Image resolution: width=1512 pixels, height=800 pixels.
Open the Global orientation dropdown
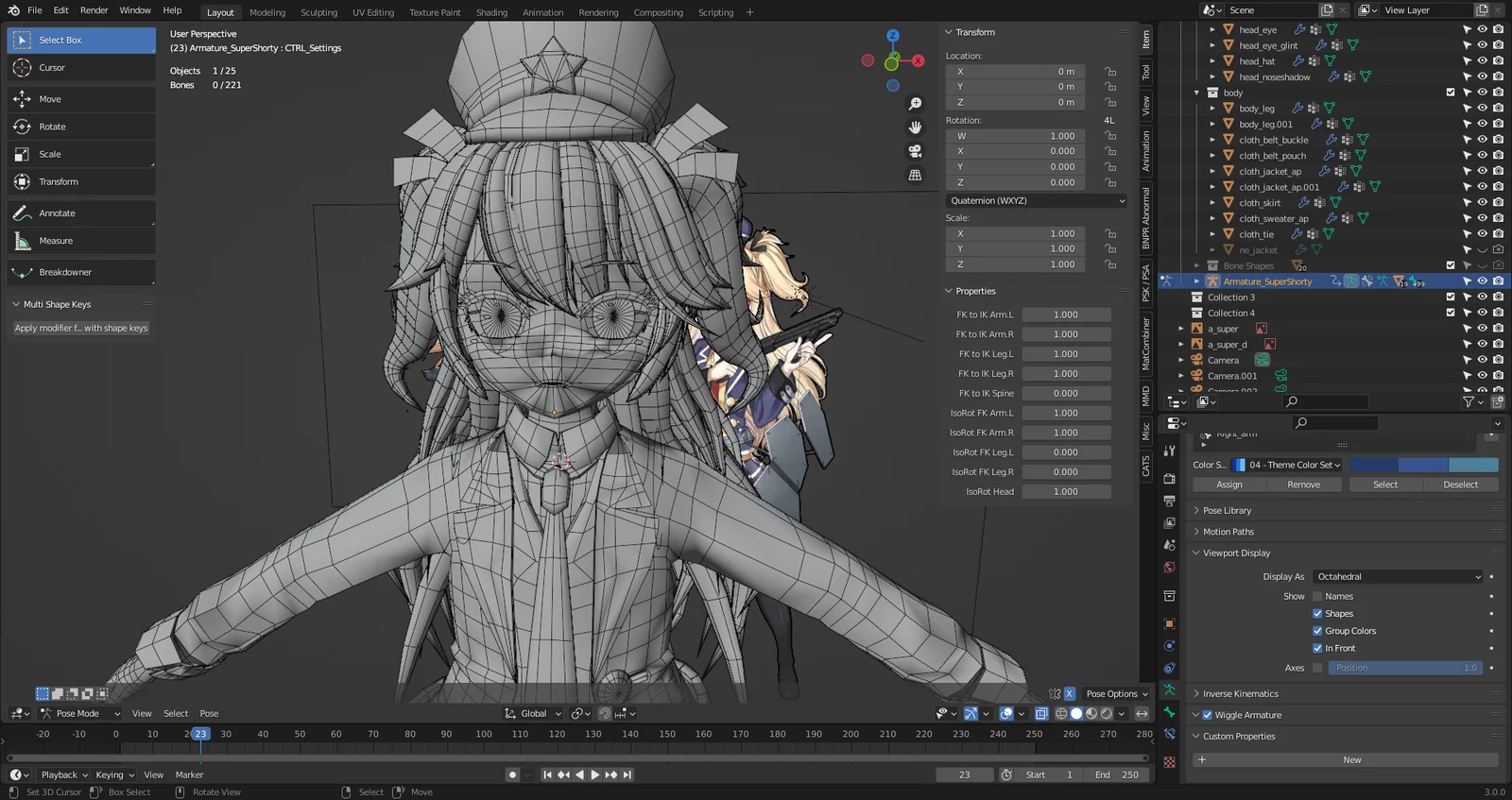(x=533, y=714)
